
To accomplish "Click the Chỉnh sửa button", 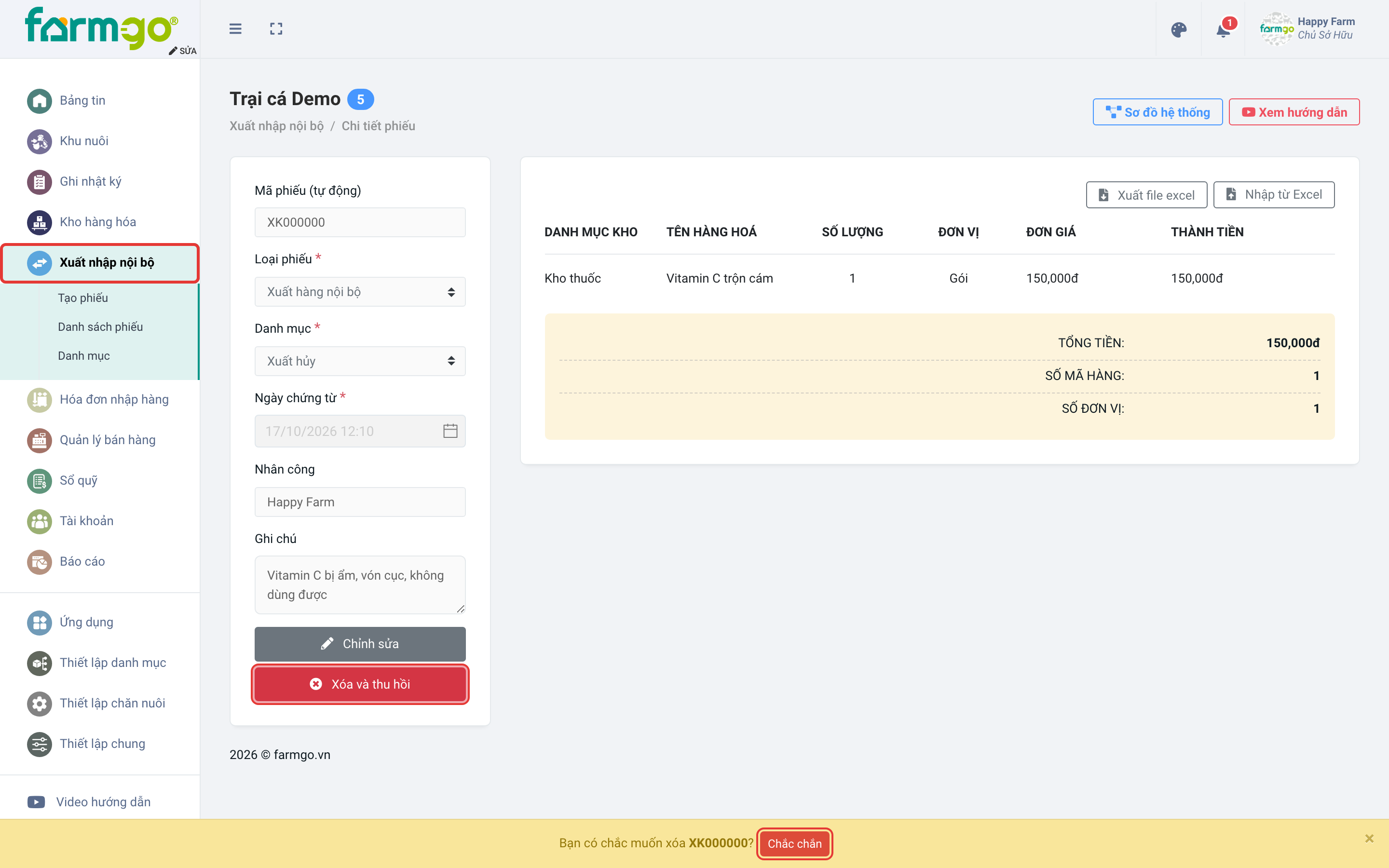I will pos(360,644).
